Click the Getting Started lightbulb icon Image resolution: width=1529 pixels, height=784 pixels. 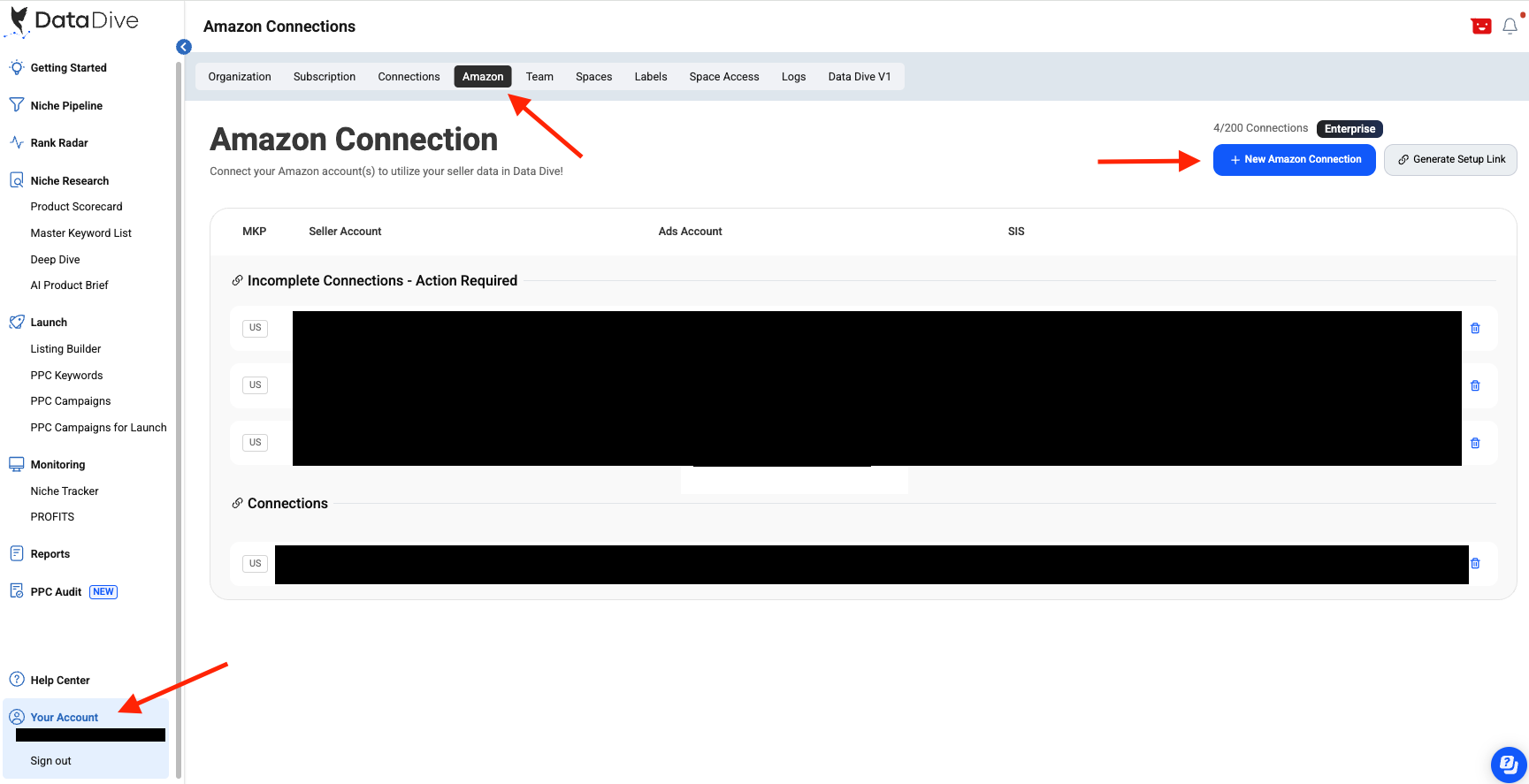click(x=16, y=67)
